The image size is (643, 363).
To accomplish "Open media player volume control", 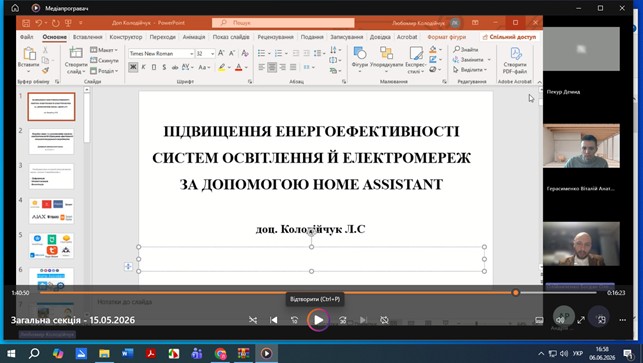I will coord(560,320).
